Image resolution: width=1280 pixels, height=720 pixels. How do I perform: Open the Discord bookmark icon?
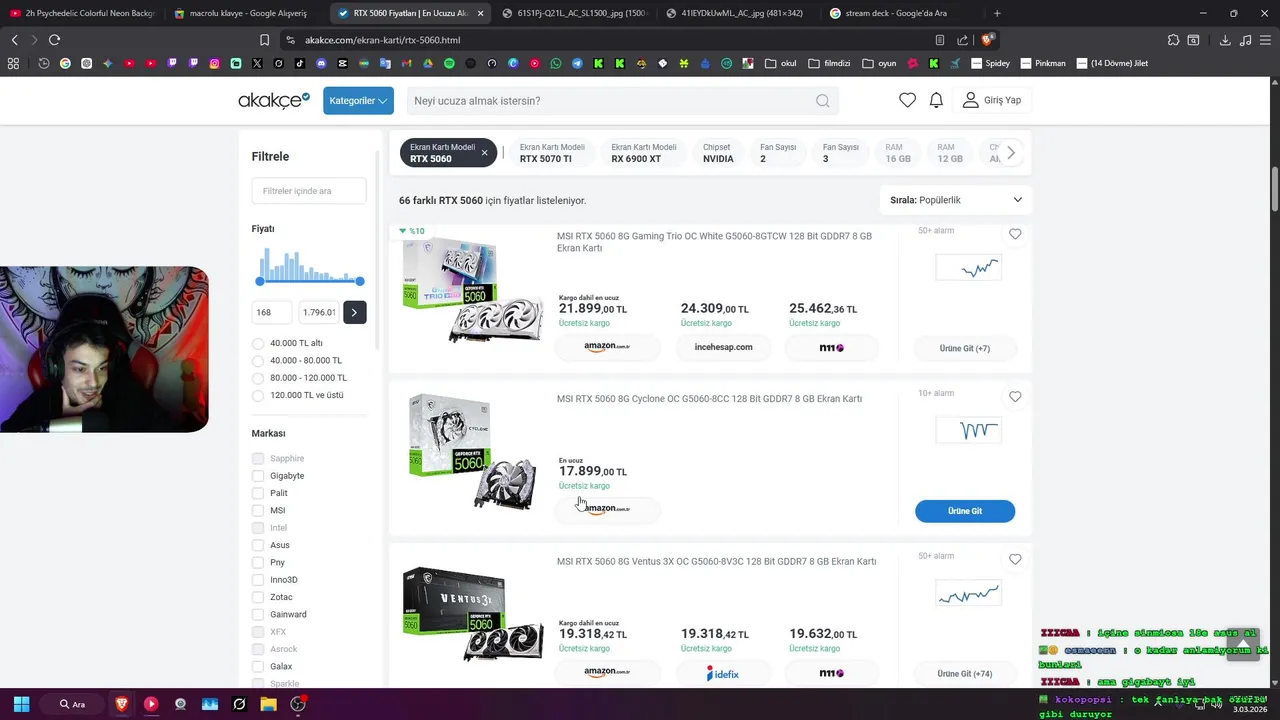[321, 63]
